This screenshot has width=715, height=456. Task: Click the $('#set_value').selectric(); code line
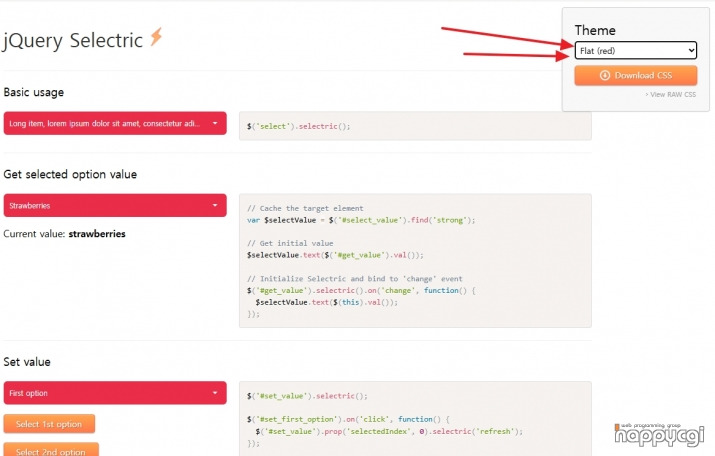(x=307, y=396)
